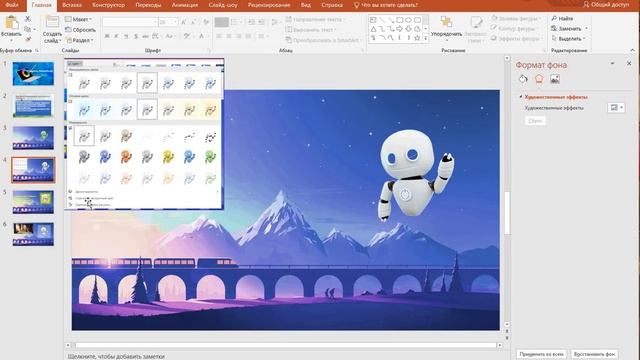Open the Макет layout dropdown
The height and width of the screenshot is (360, 640).
(x=79, y=19)
